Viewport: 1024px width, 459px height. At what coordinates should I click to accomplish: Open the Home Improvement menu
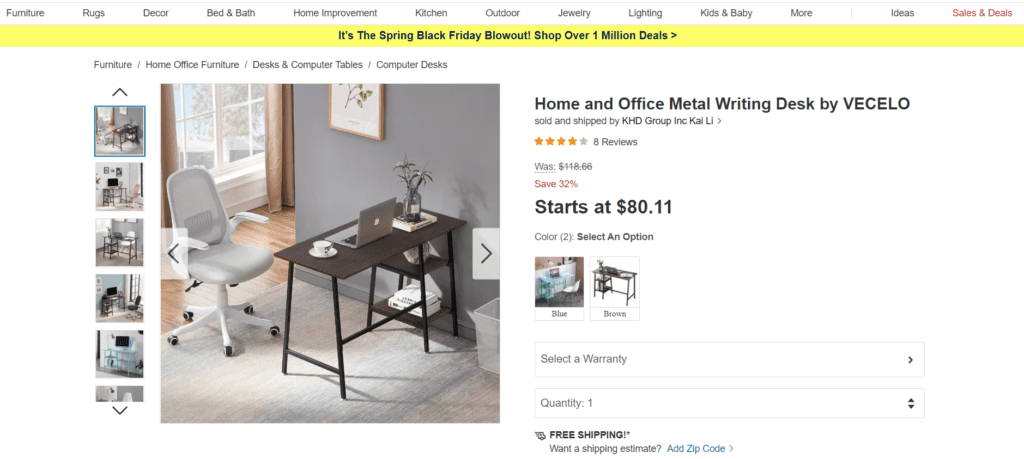pyautogui.click(x=335, y=13)
